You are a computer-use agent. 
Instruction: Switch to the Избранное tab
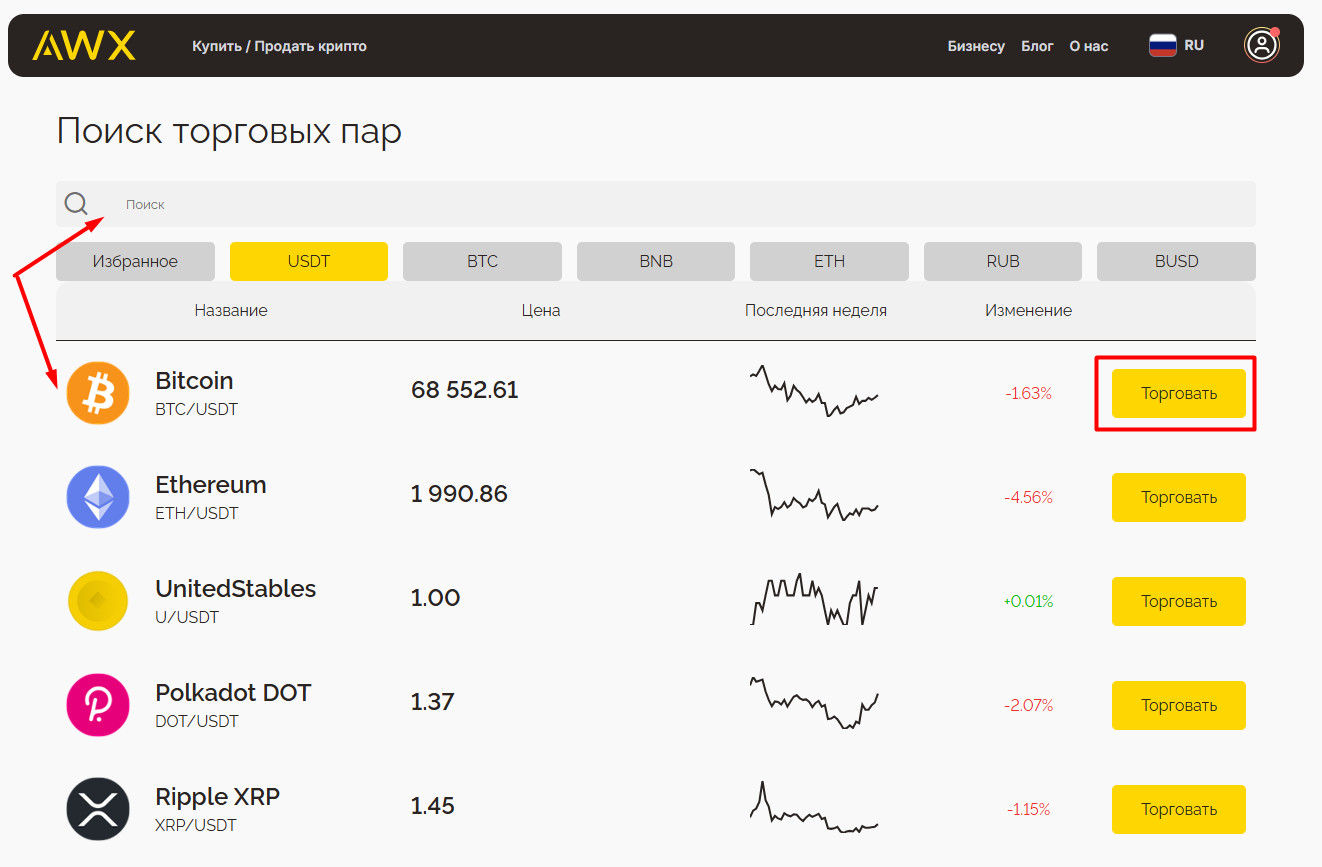tap(135, 261)
